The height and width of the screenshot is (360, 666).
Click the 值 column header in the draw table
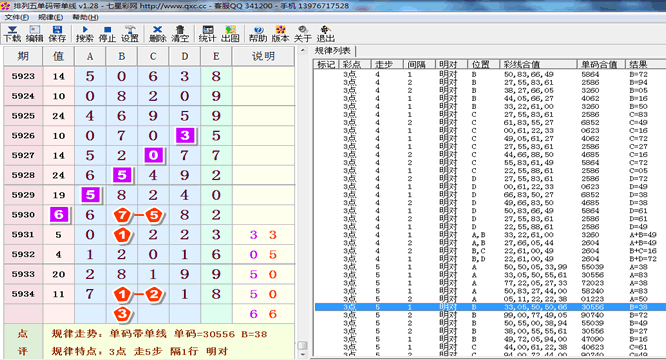point(58,56)
